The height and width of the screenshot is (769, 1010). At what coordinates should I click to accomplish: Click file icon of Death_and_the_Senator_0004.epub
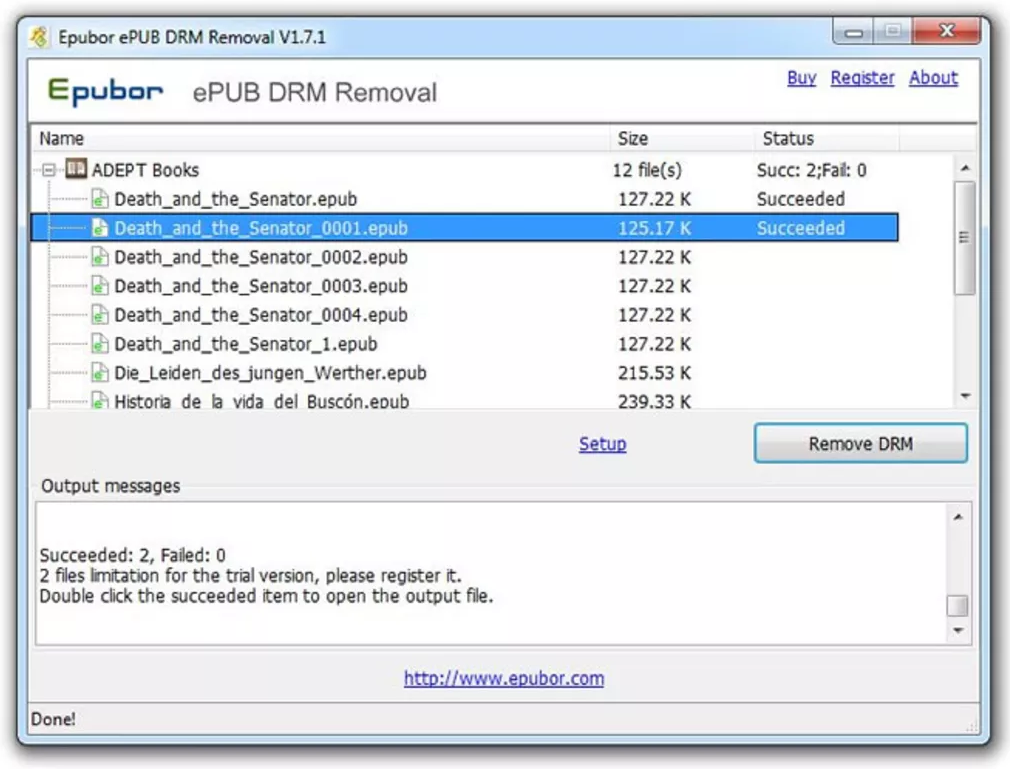click(100, 315)
